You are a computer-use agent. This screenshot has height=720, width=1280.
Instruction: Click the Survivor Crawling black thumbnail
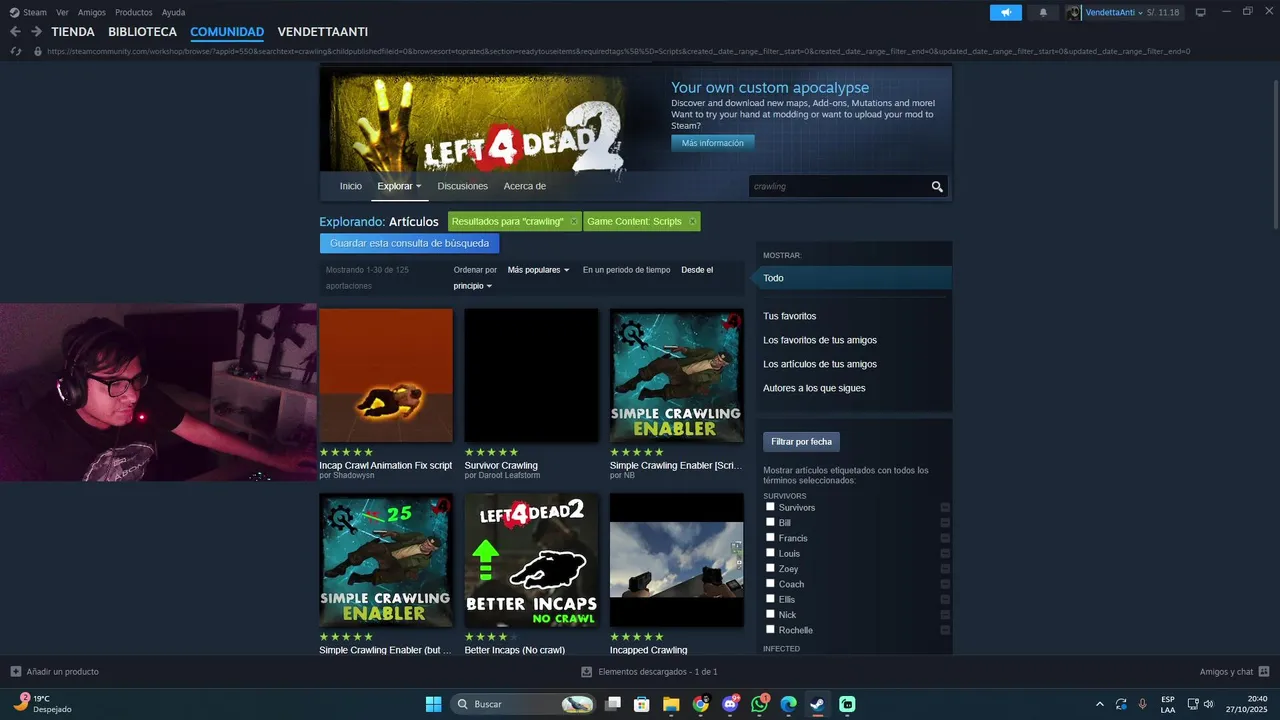[531, 375]
